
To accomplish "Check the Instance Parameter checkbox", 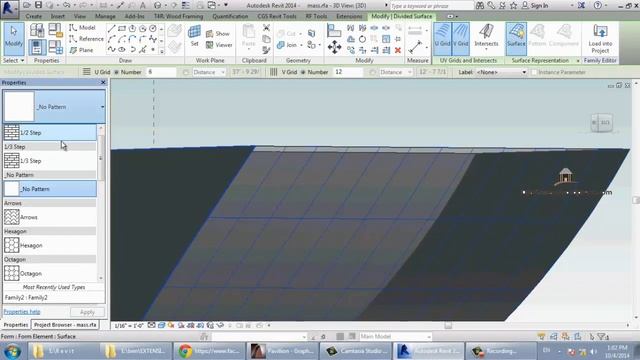I will coord(533,72).
